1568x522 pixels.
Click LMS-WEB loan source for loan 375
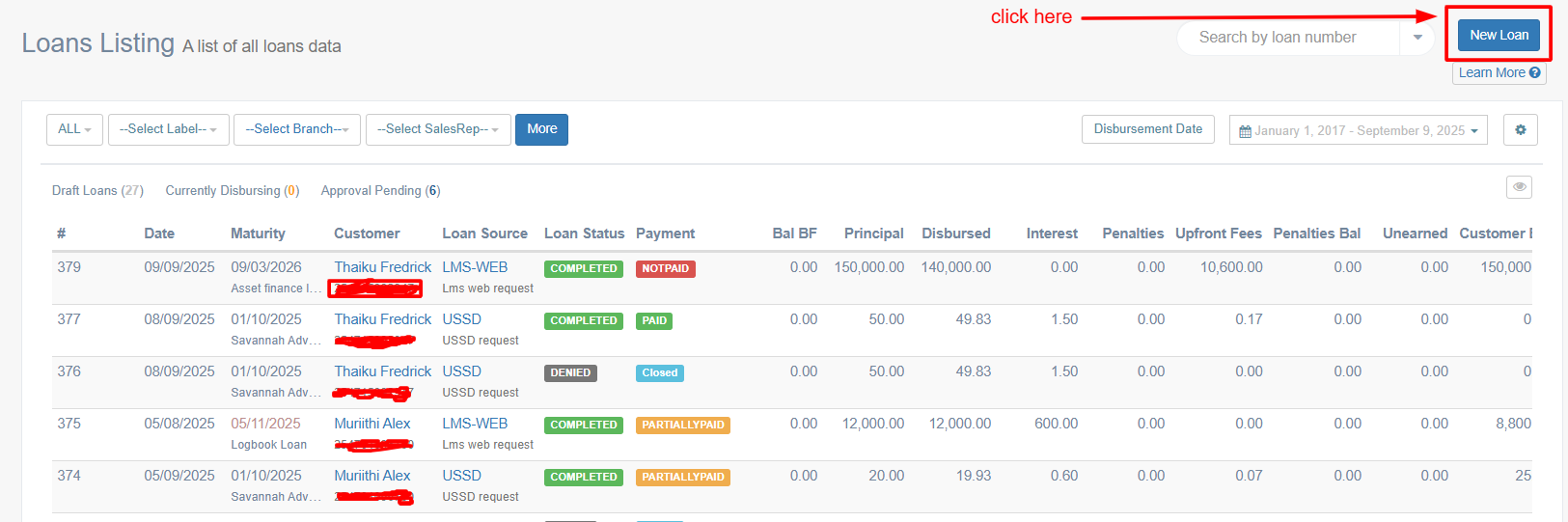click(x=475, y=424)
